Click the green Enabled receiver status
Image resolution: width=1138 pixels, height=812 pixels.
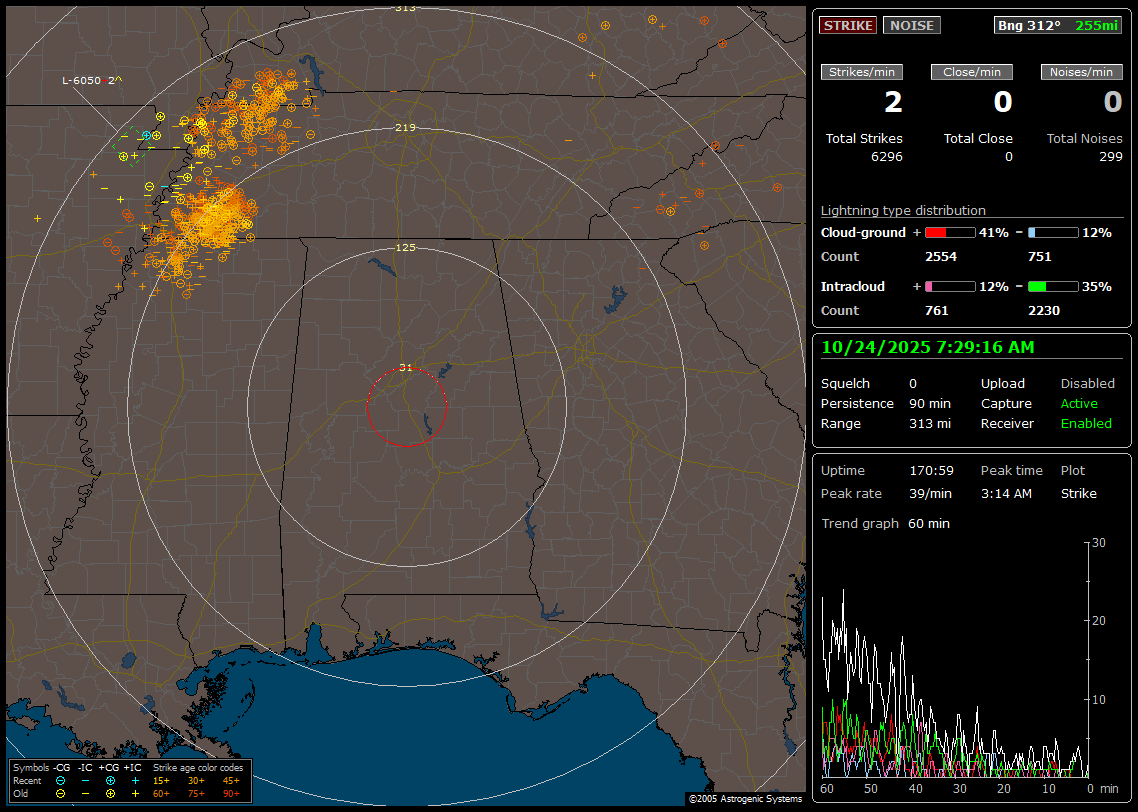click(x=1086, y=423)
